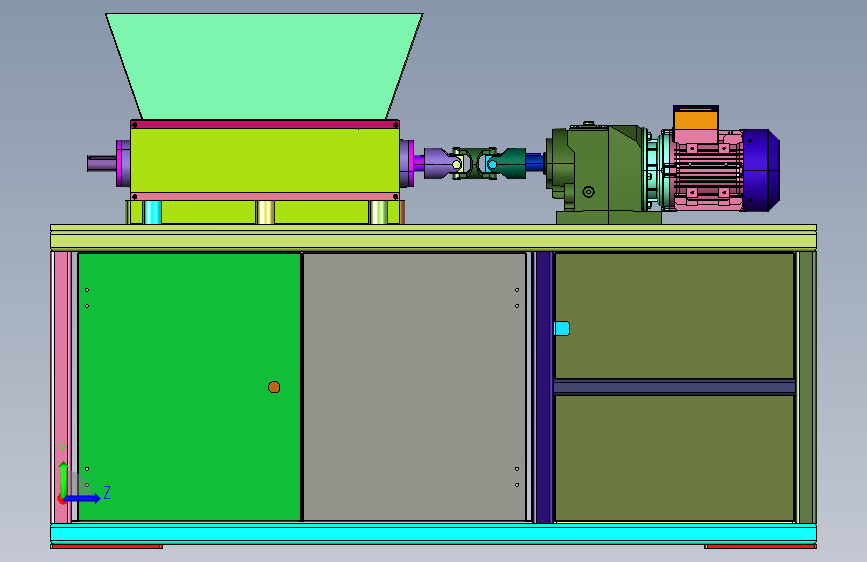Image resolution: width=867 pixels, height=562 pixels.
Task: Select the orange motor terminal box
Action: pos(696,119)
